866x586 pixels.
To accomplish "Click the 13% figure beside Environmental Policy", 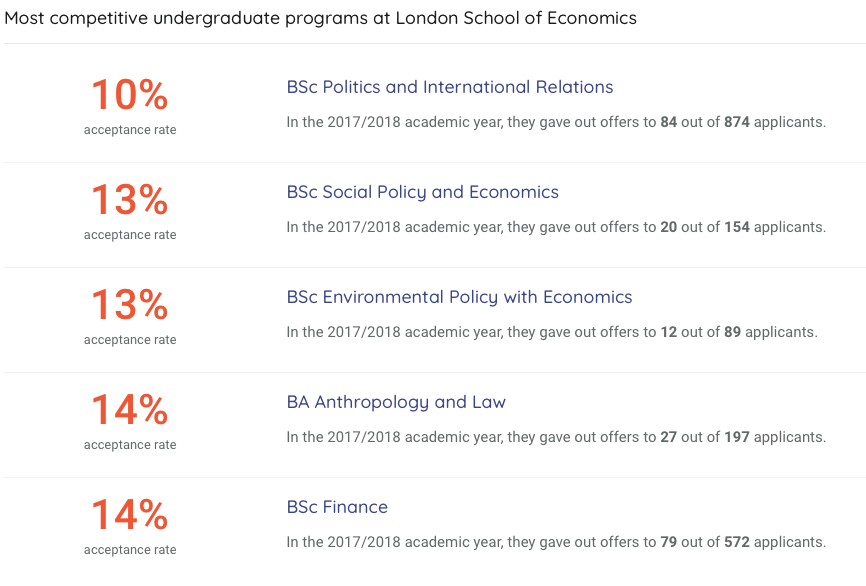I will point(130,305).
